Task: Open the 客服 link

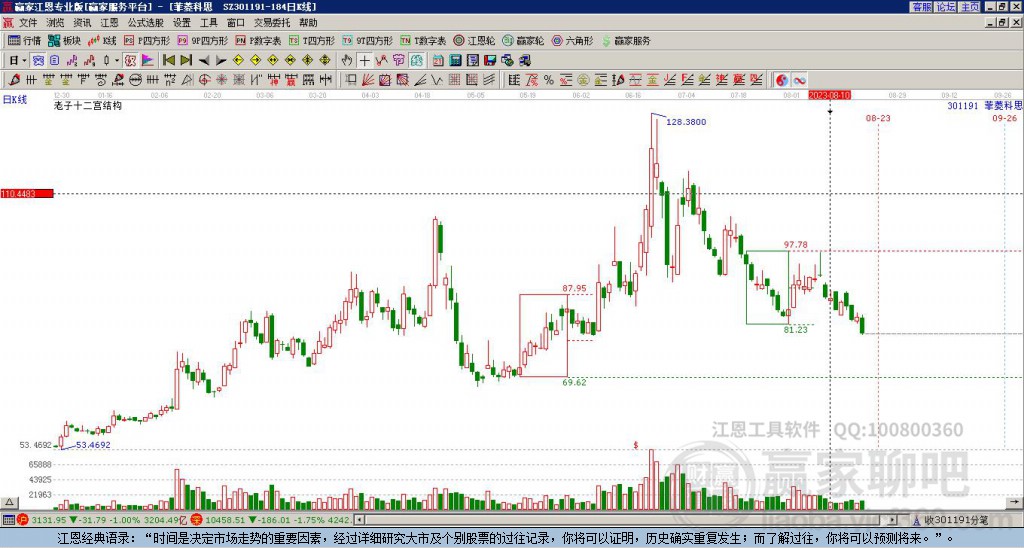Action: click(922, 7)
